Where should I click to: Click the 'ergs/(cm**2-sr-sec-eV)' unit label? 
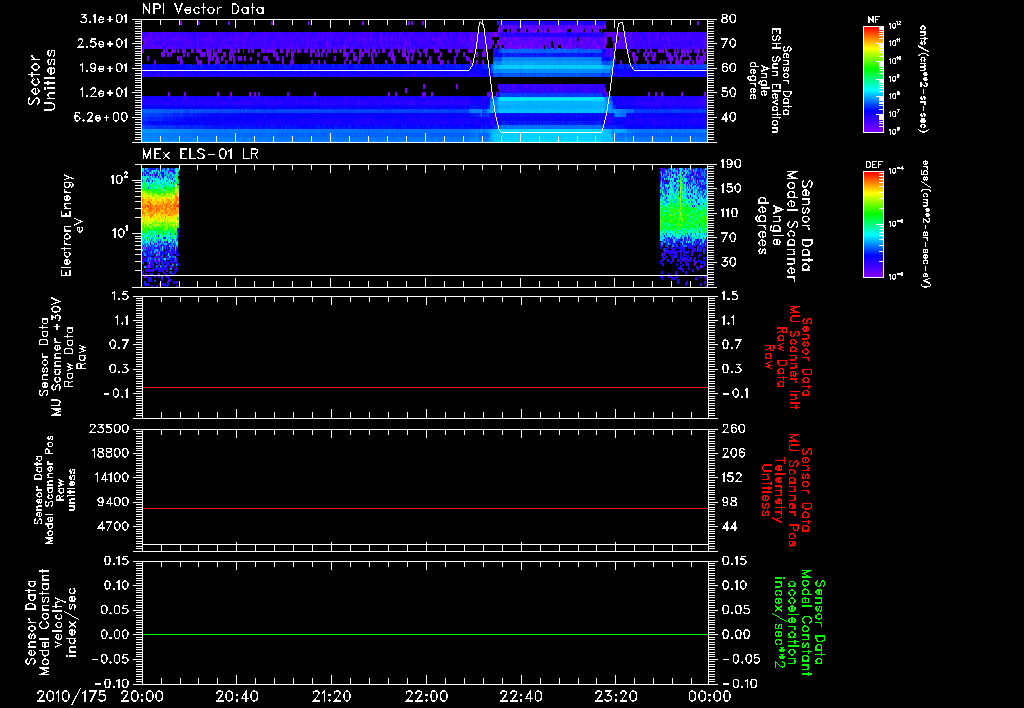click(x=924, y=224)
